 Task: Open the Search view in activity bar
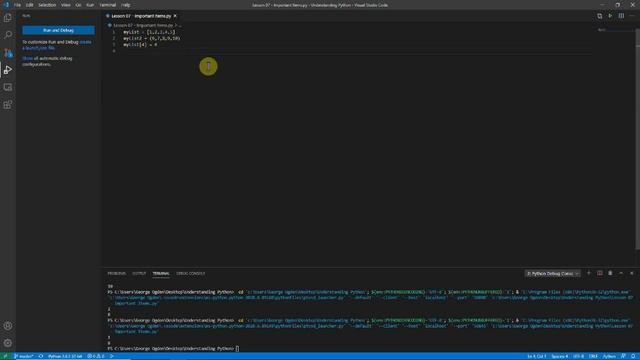[x=8, y=35]
